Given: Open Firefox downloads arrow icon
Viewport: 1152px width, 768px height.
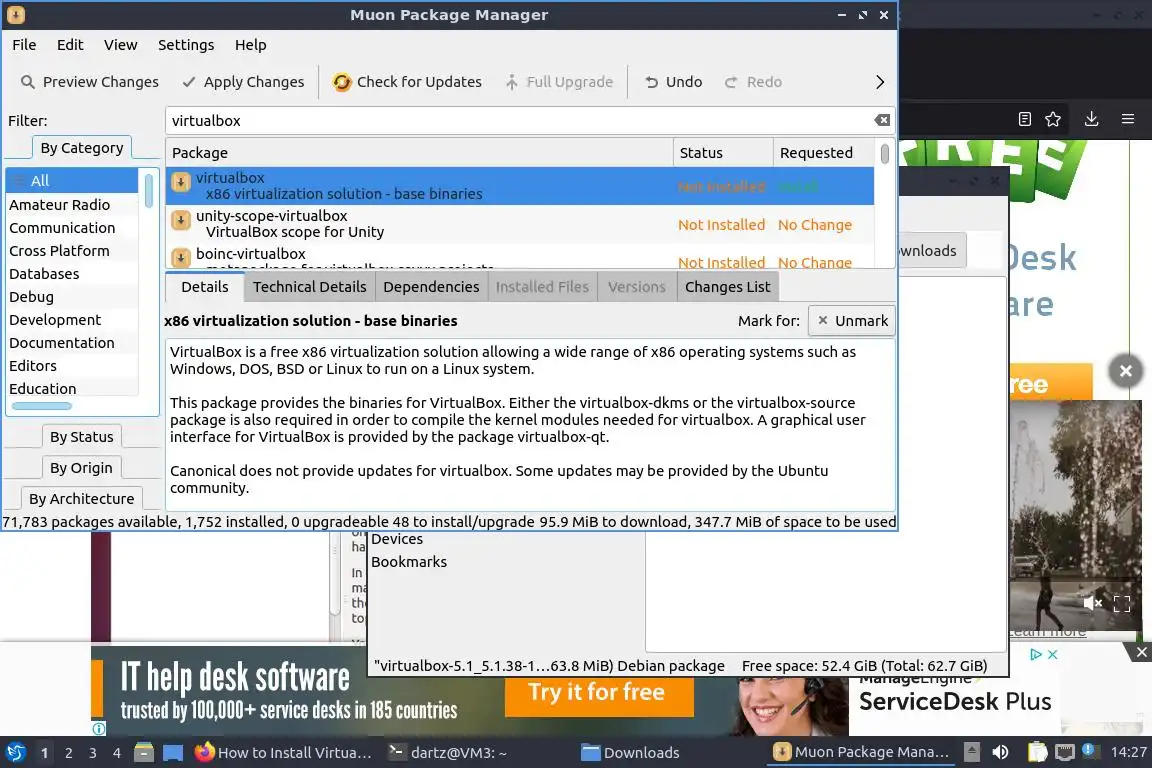Looking at the screenshot, I should point(1092,119).
